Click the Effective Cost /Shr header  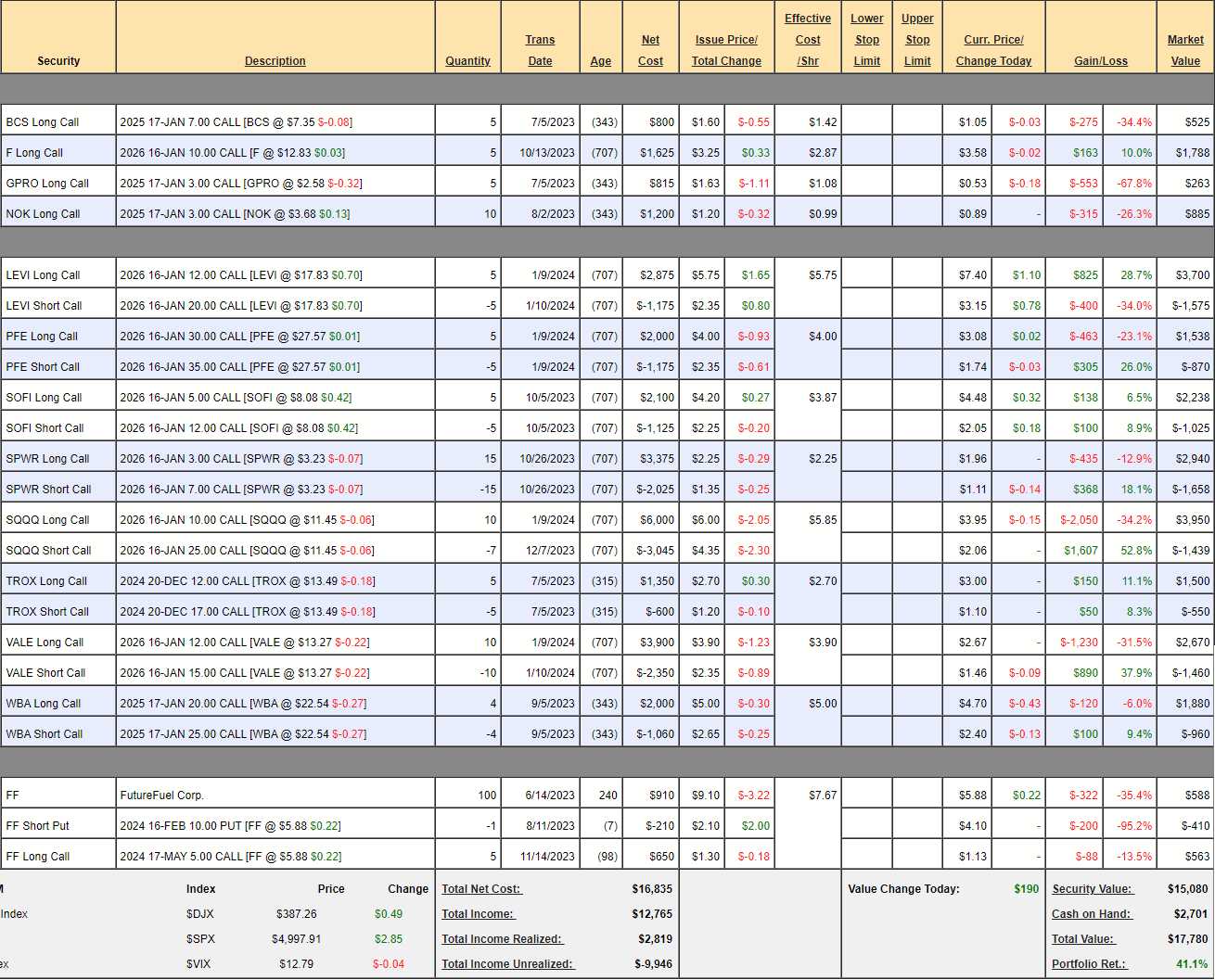[x=808, y=40]
